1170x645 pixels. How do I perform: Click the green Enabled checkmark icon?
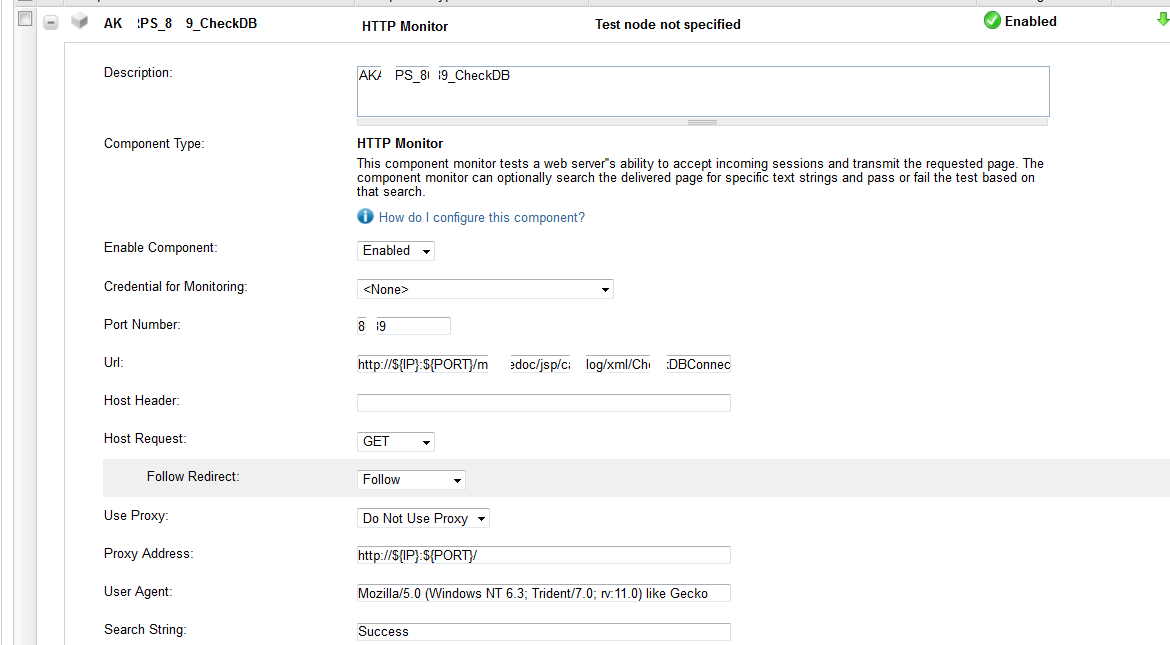click(x=992, y=21)
